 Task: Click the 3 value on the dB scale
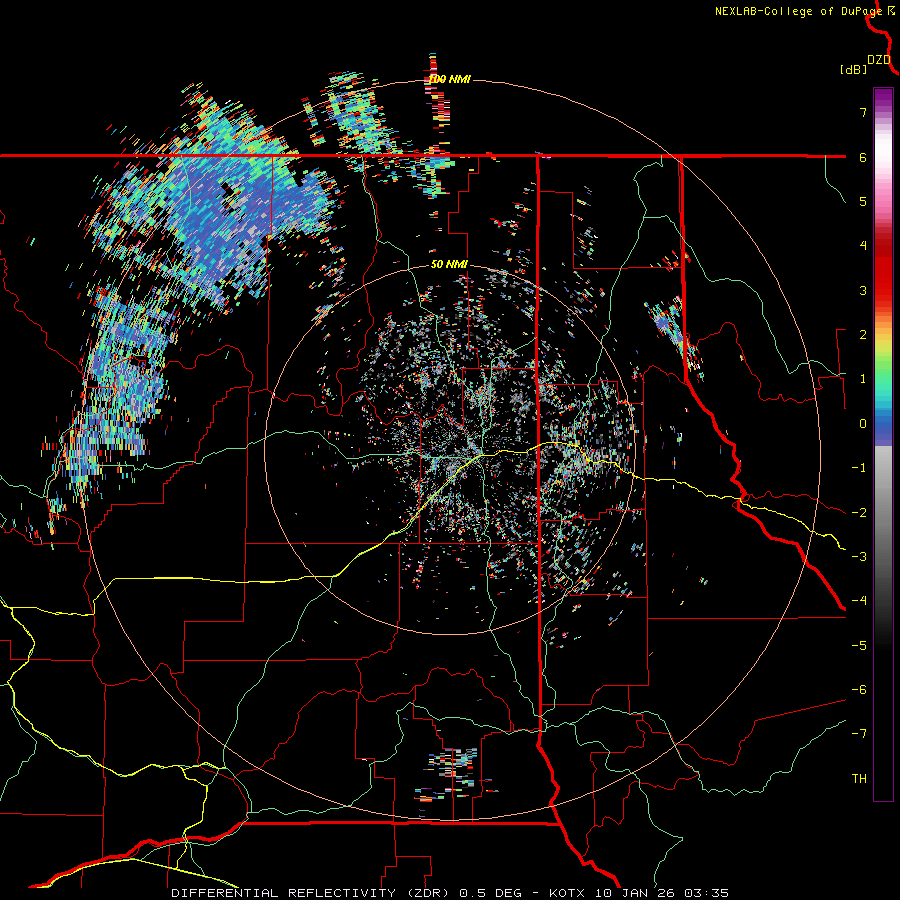click(x=863, y=290)
